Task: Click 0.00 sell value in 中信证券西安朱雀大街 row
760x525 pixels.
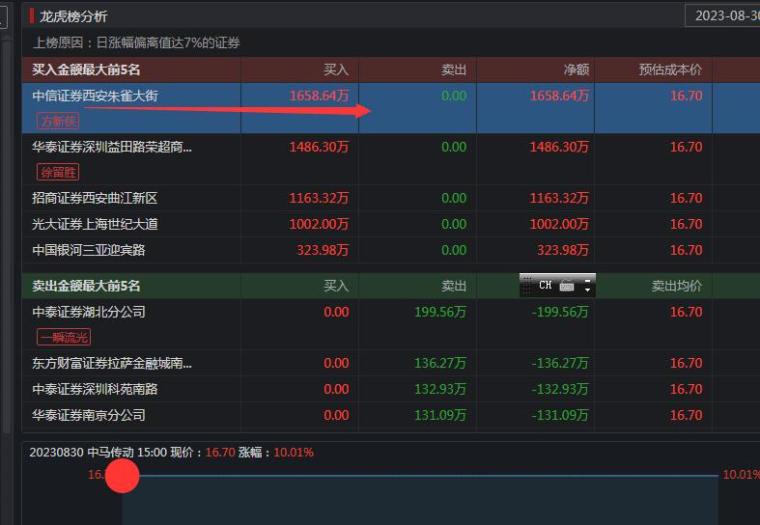Action: (454, 95)
